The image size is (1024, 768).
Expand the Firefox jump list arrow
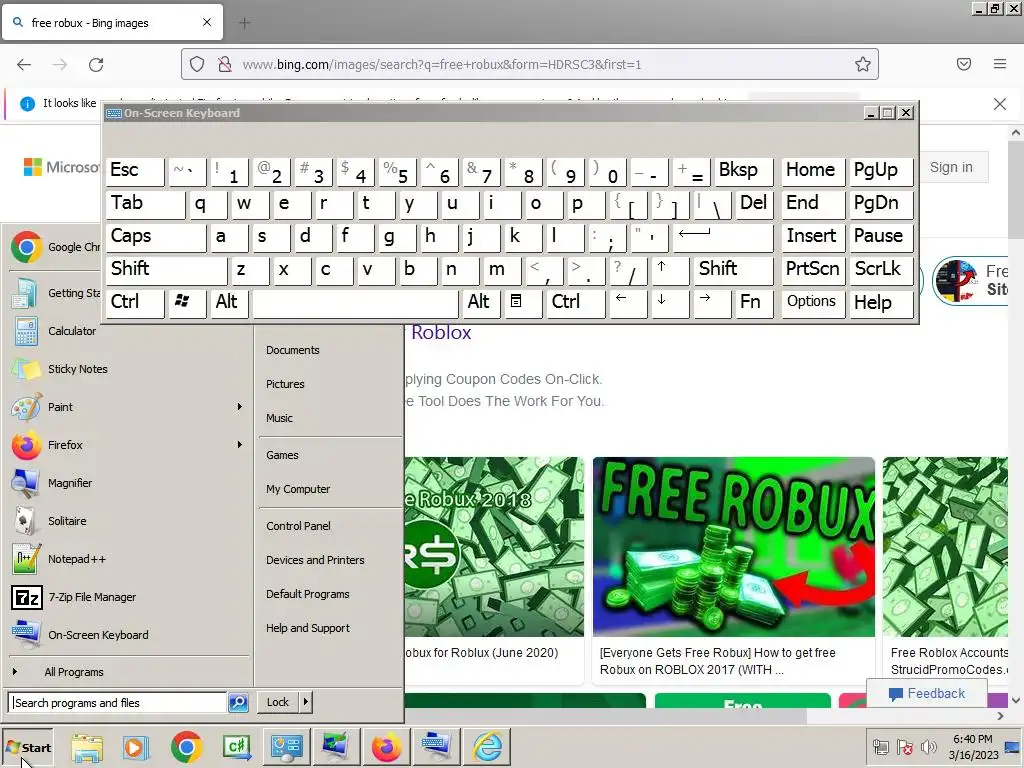[240, 445]
